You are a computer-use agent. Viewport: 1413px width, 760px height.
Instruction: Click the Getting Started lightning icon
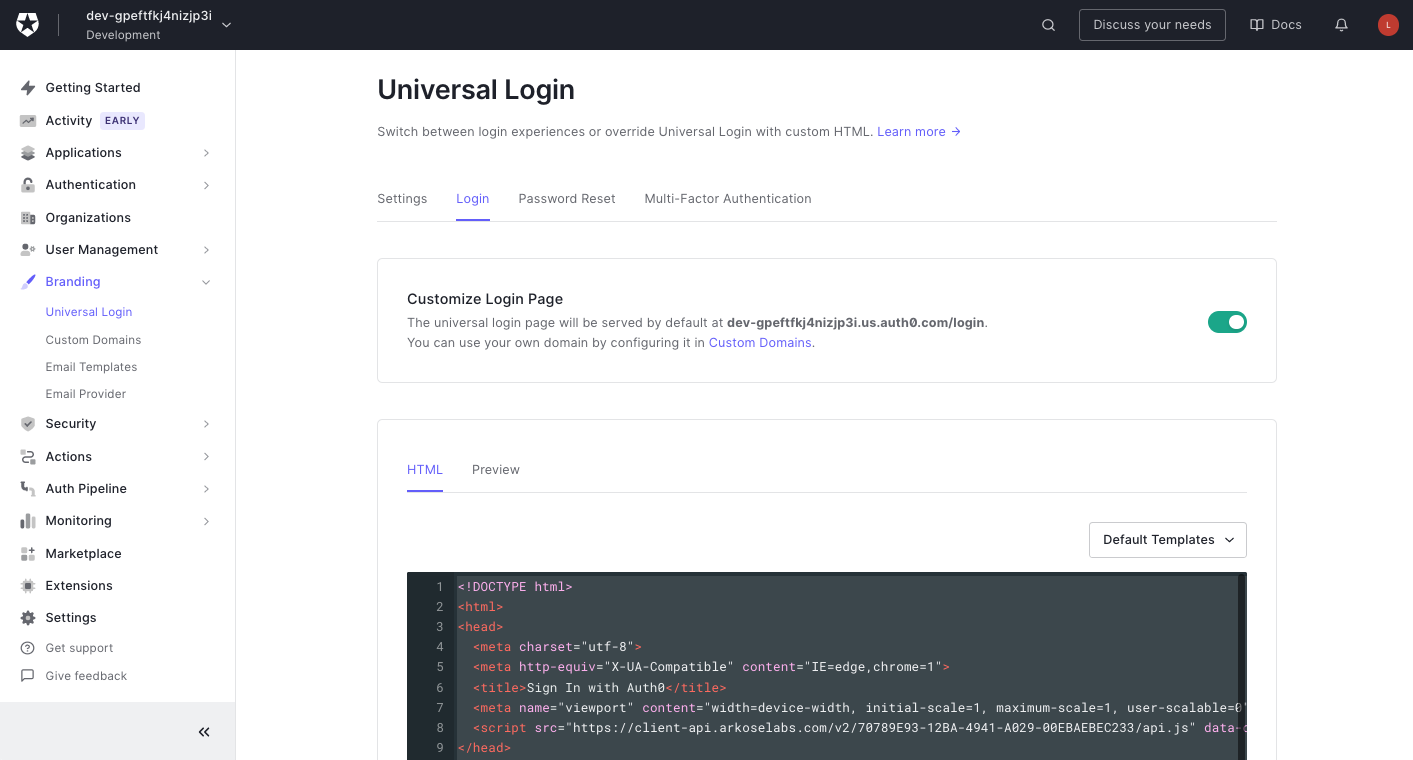coord(28,88)
